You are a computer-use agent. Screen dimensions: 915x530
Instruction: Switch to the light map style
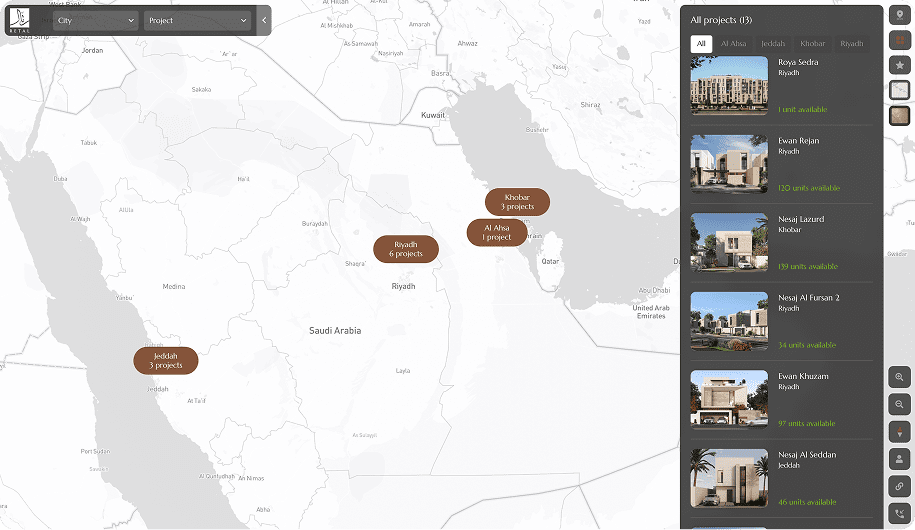(x=900, y=90)
